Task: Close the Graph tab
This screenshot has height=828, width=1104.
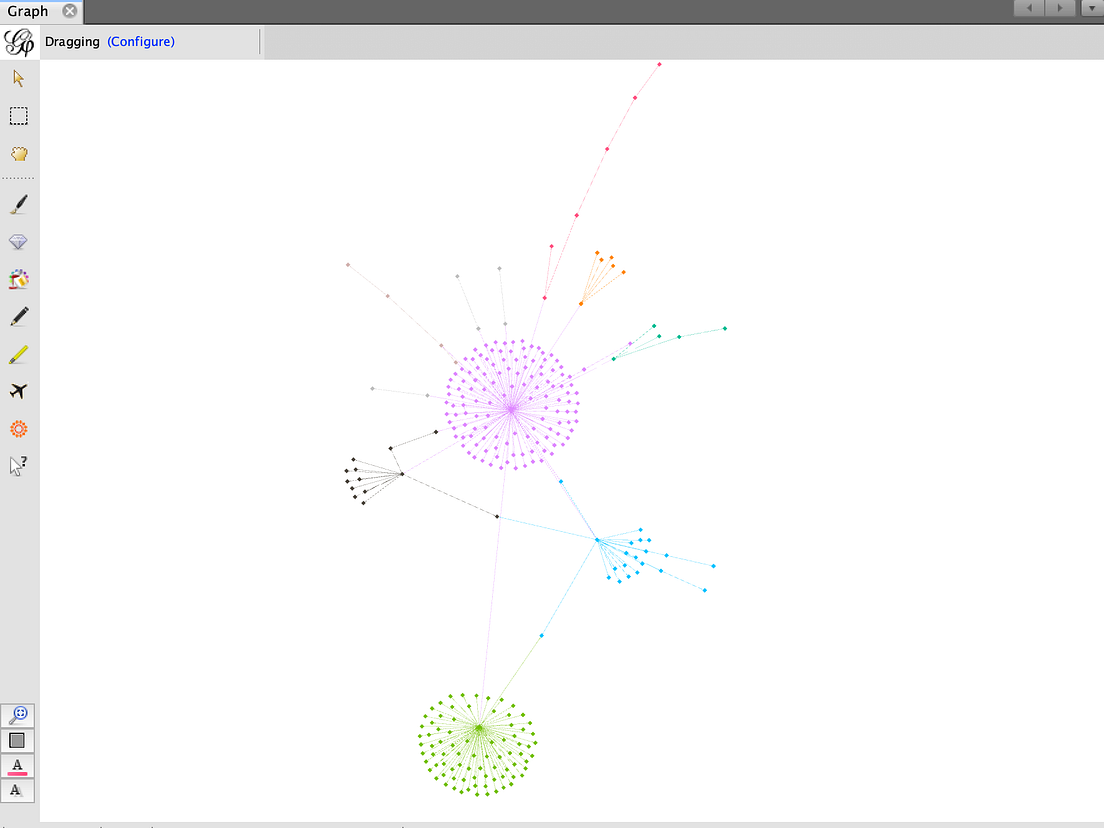Action: 67,12
